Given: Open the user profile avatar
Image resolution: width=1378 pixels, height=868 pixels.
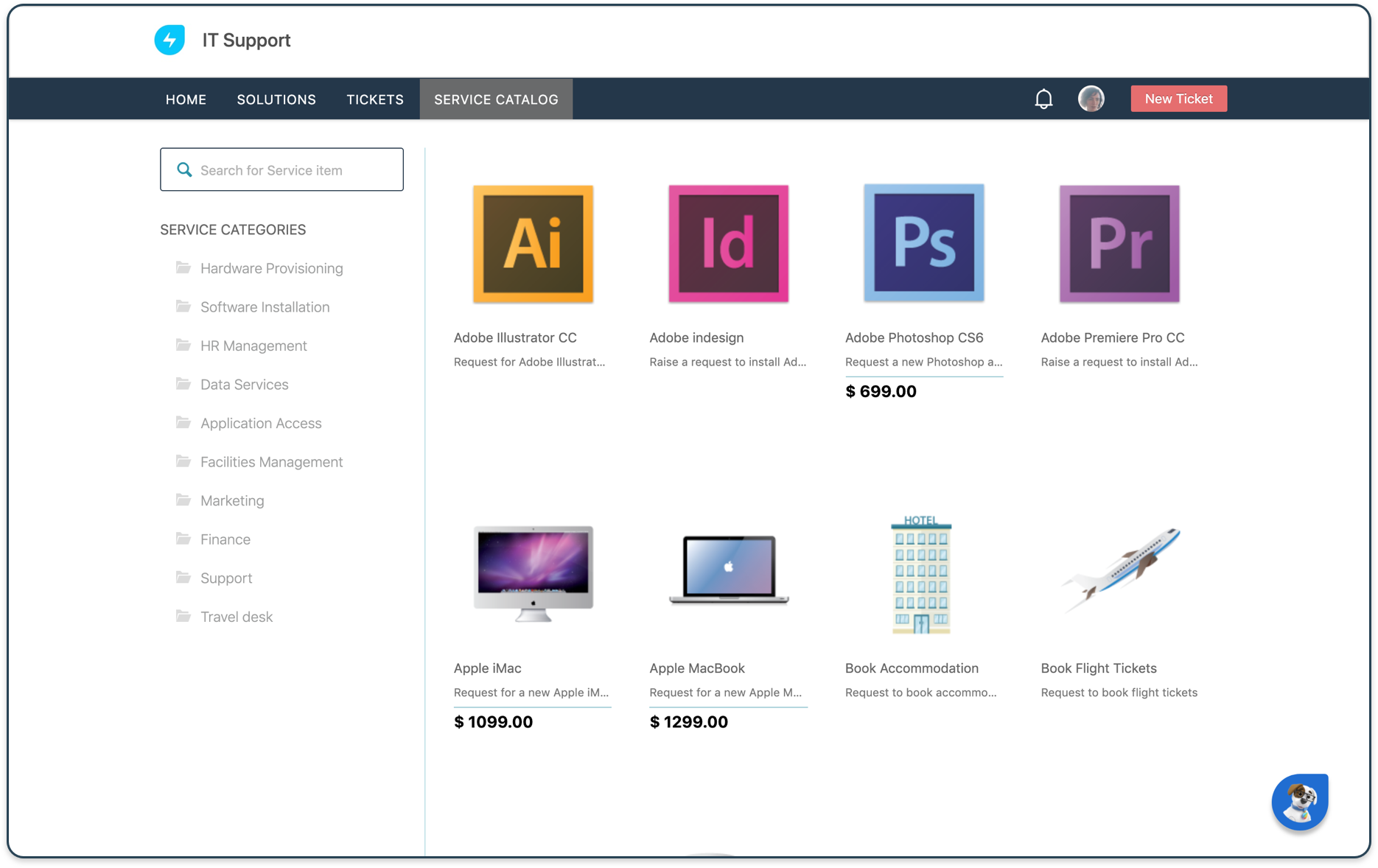Looking at the screenshot, I should pos(1091,98).
